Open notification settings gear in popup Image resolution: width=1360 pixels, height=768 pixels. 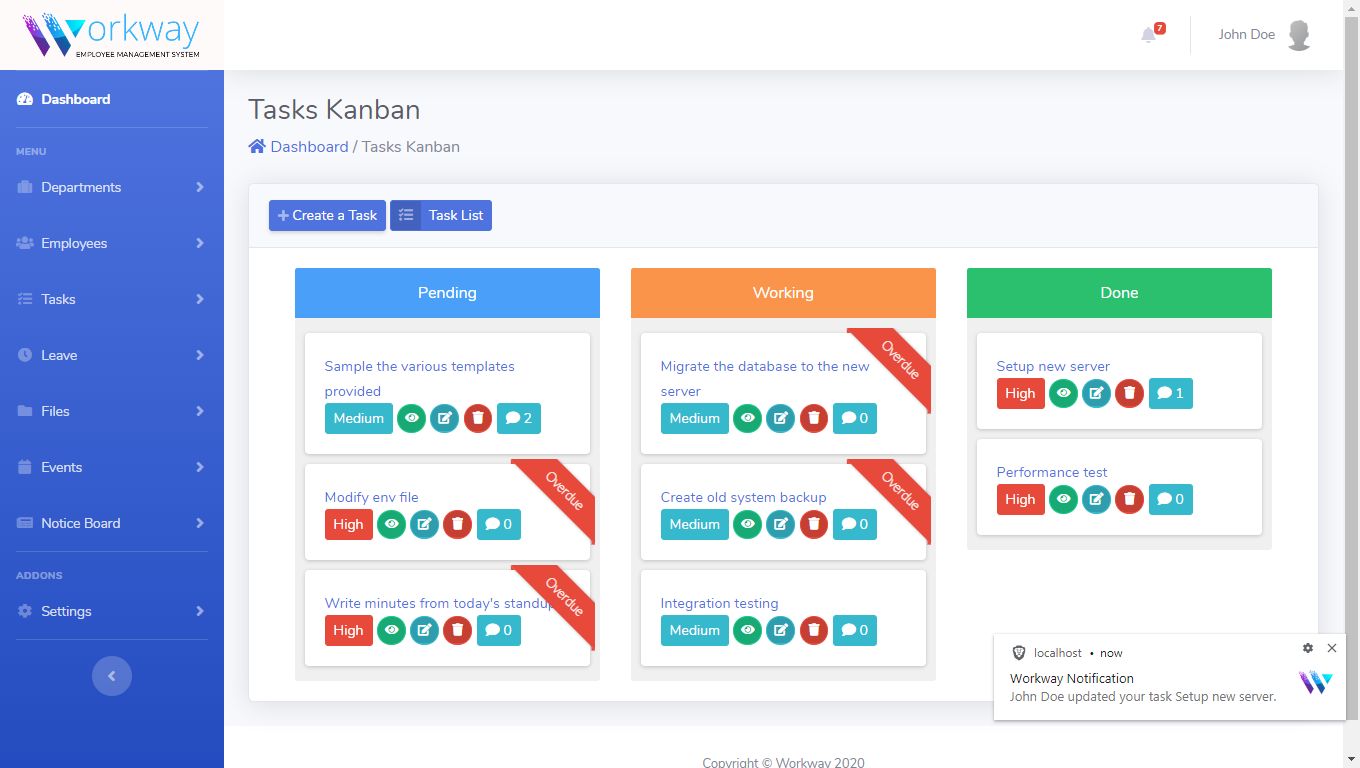click(1308, 648)
